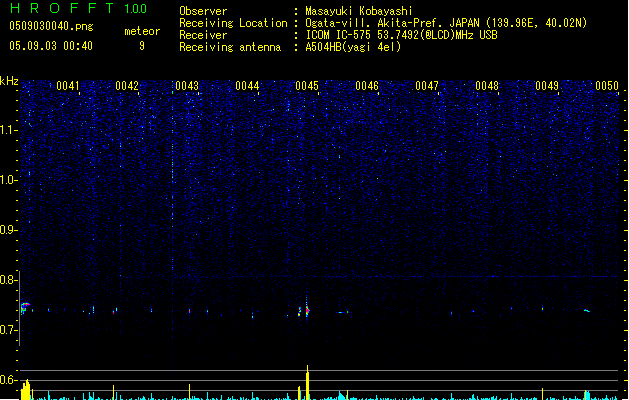Click time marker 0043

187,86
